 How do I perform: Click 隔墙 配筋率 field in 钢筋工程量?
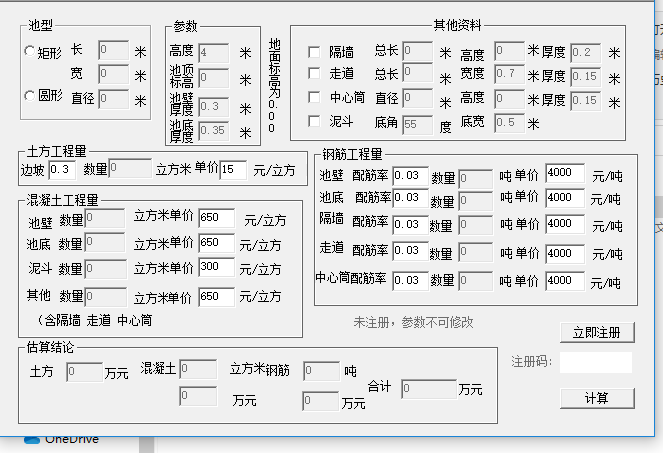pyautogui.click(x=411, y=225)
